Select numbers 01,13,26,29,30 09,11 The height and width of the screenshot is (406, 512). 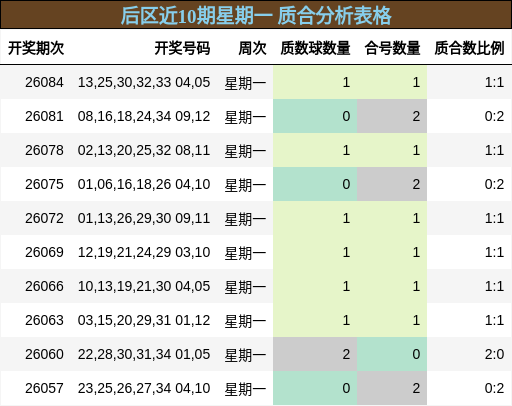pyautogui.click(x=144, y=218)
